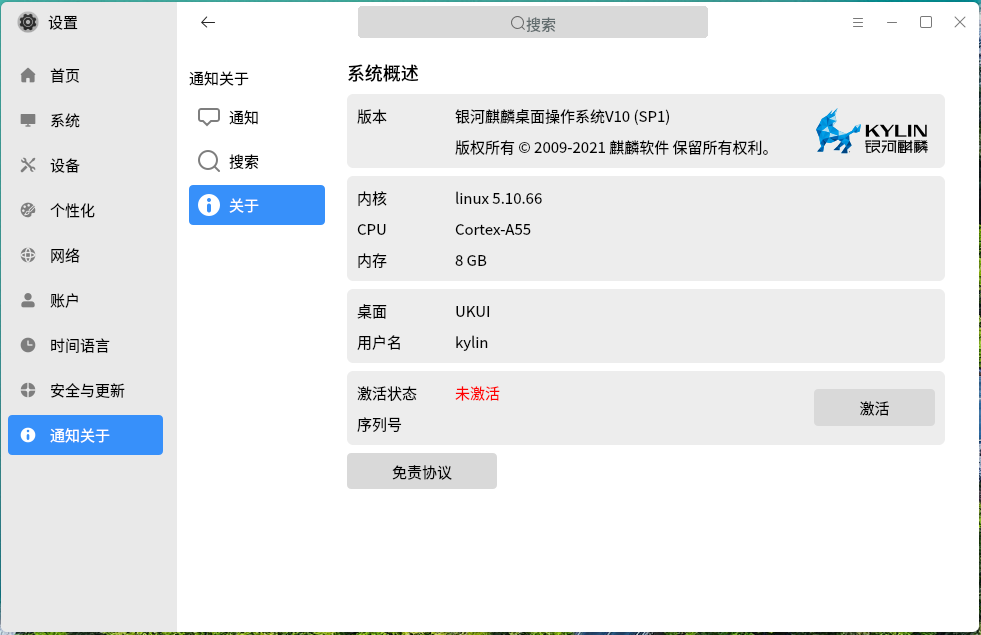Open the System (系统) monitor icon
981x635 pixels.
coord(28,121)
